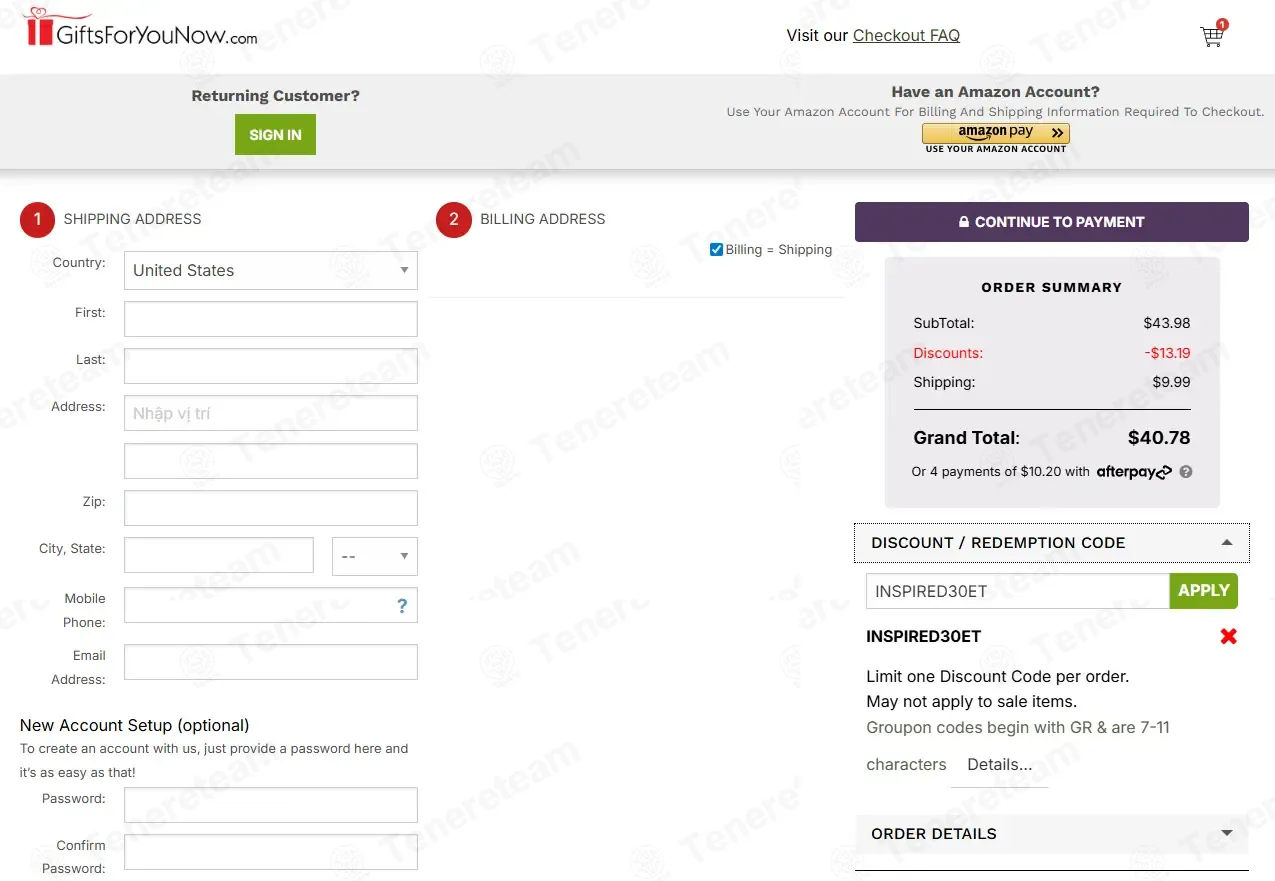Image resolution: width=1275 pixels, height=881 pixels.
Task: Click Continue to Payment
Action: point(1052,222)
